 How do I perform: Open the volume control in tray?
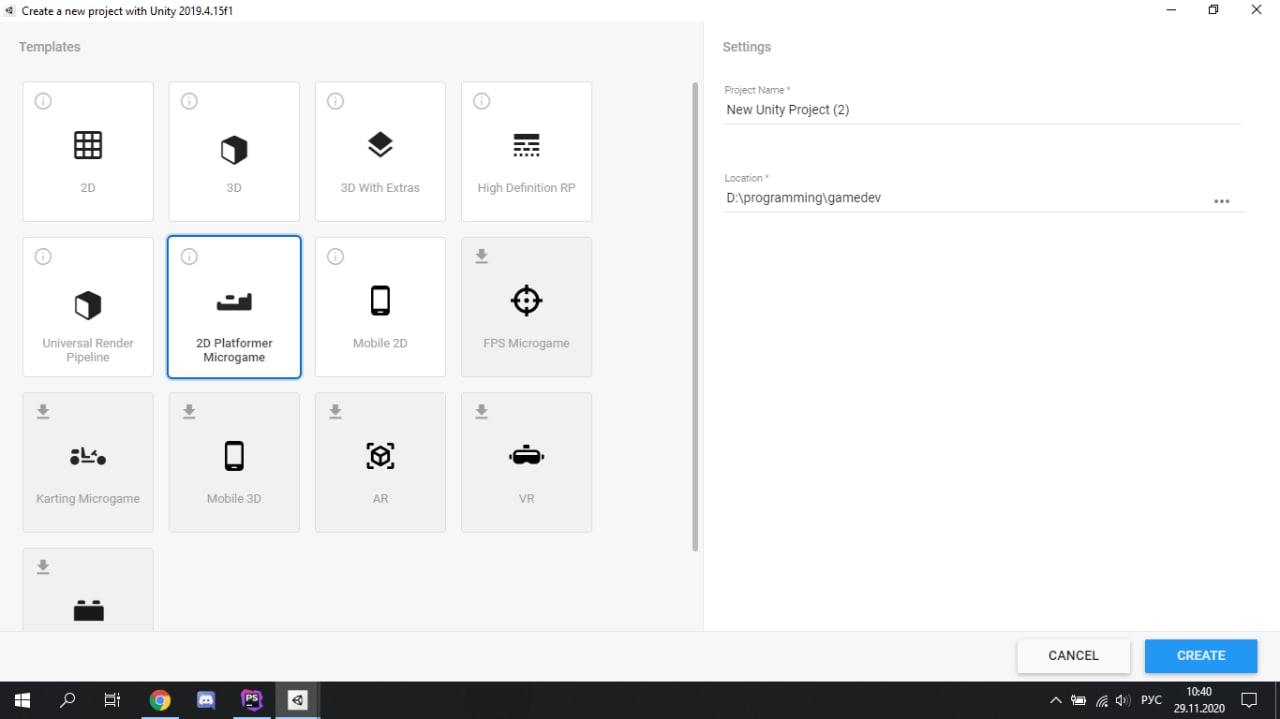pyautogui.click(x=1123, y=700)
